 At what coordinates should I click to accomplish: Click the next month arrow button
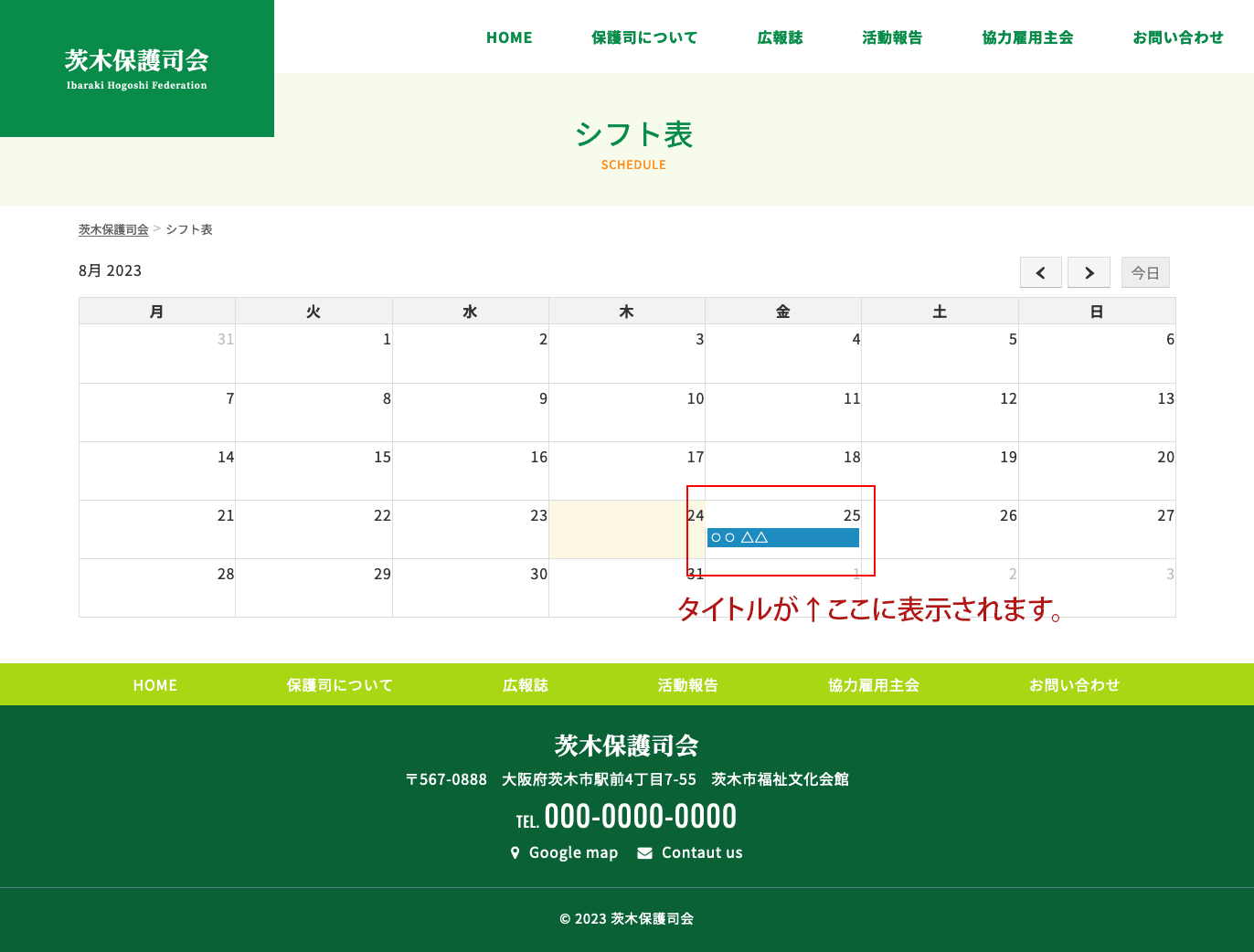(1089, 272)
